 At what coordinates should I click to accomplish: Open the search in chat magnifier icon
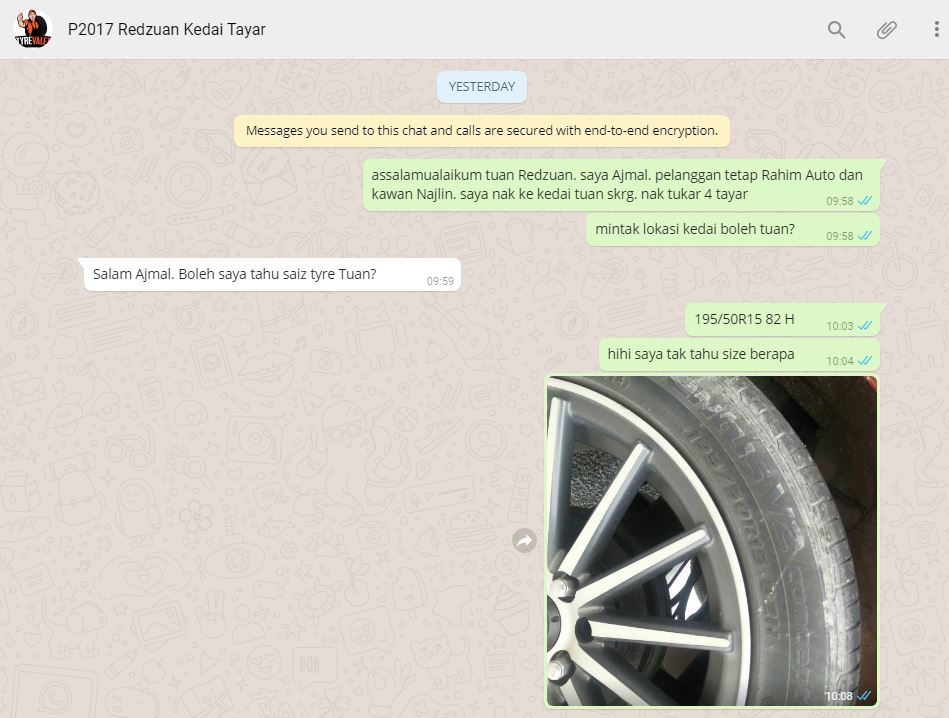(836, 30)
